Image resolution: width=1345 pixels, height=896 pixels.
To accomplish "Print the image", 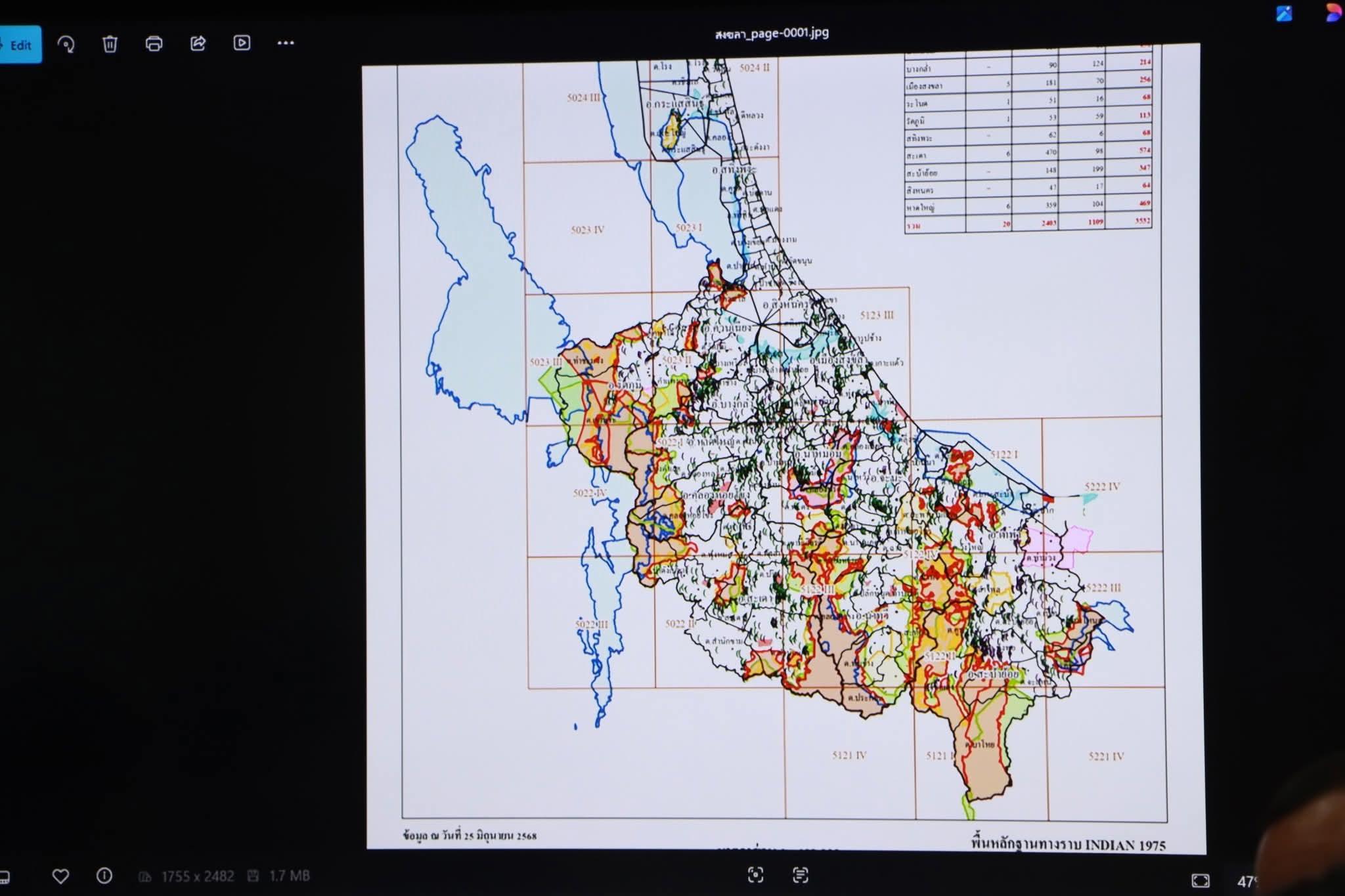I will [x=154, y=44].
